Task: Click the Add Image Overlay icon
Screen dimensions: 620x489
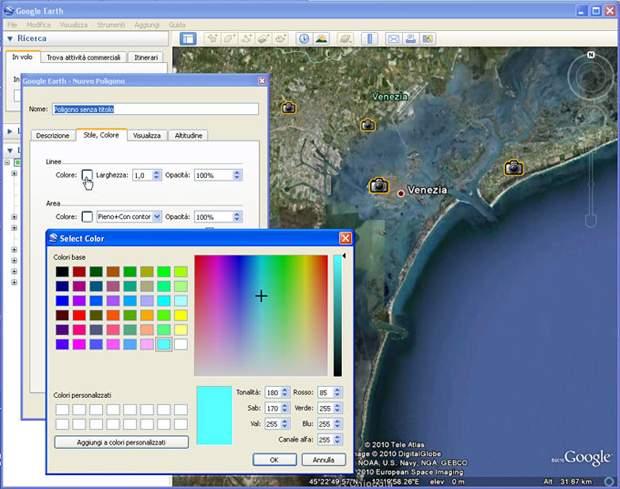Action: 264,39
